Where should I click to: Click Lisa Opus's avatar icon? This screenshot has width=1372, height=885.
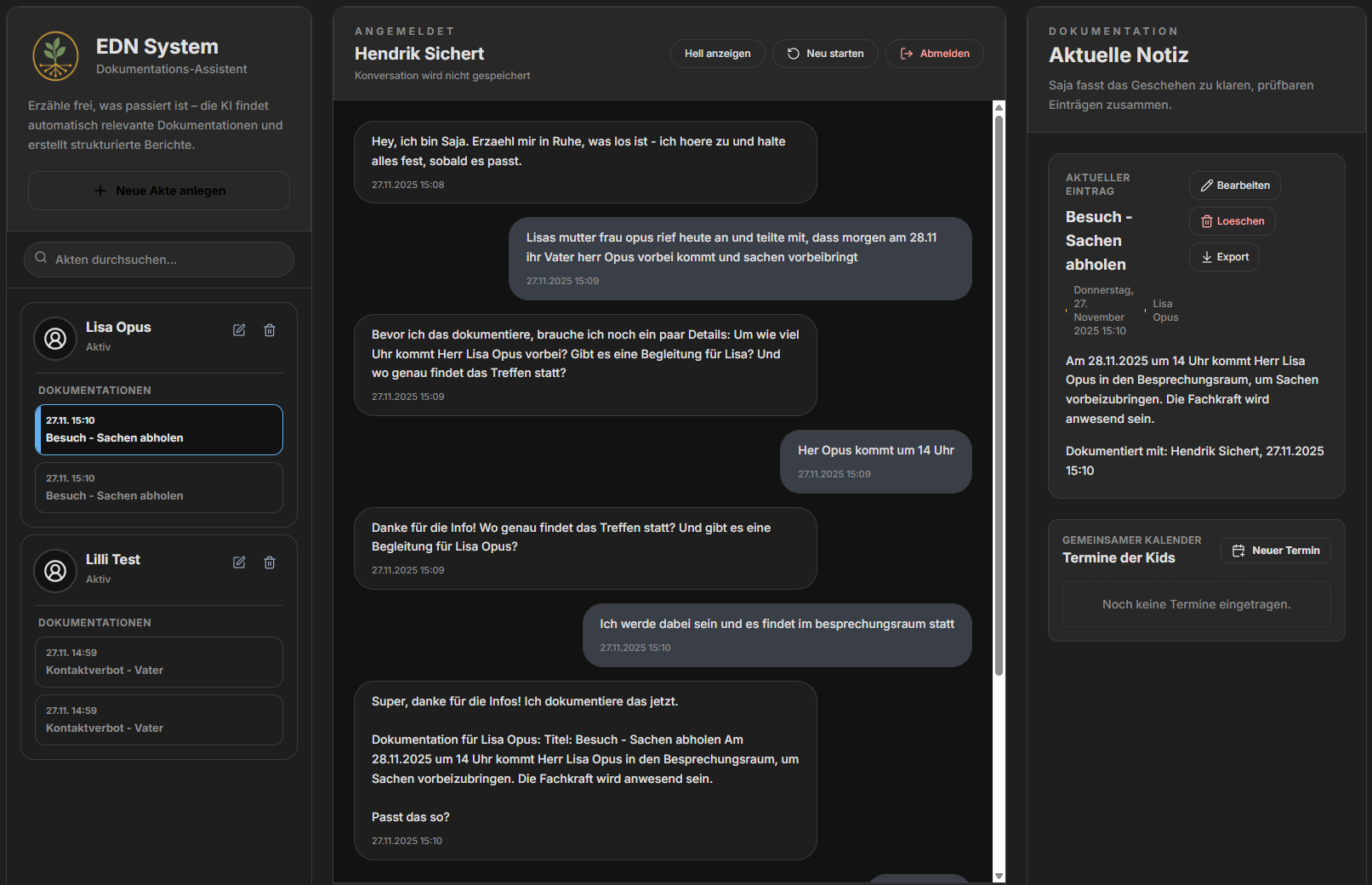coord(54,338)
